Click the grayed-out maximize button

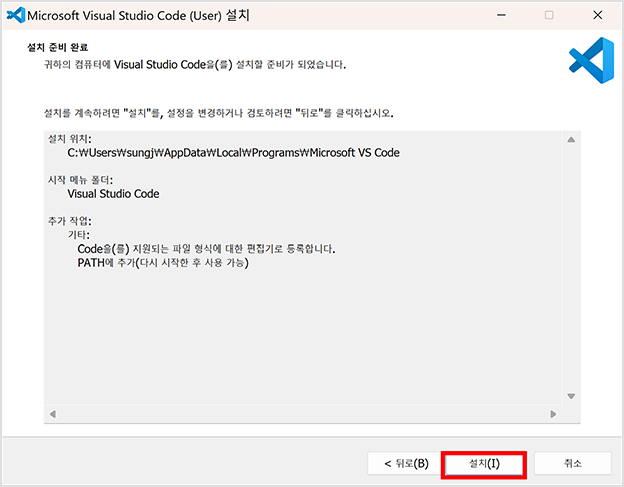click(x=549, y=16)
